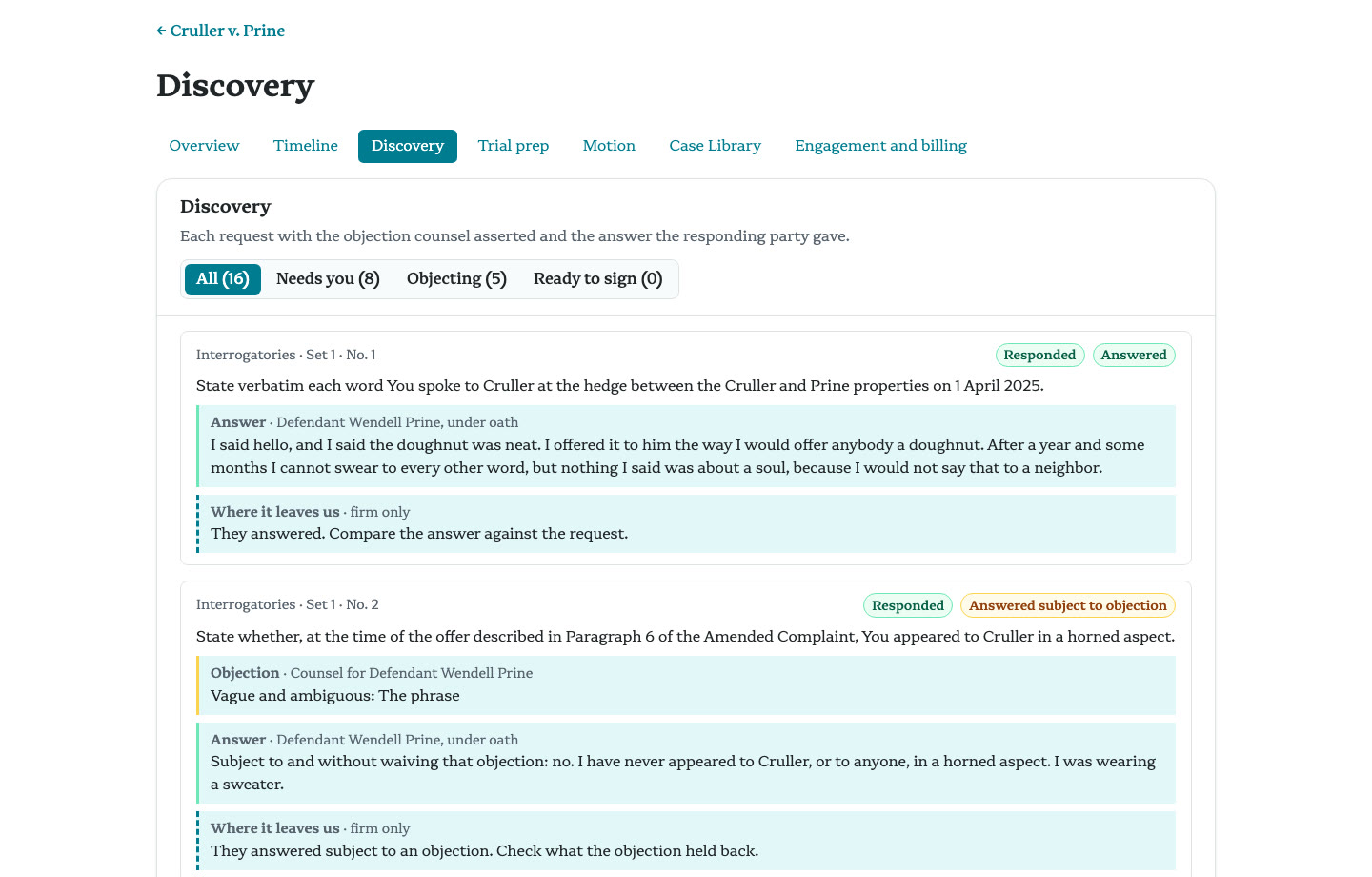This screenshot has height=877, width=1372.
Task: Open the Overview tab
Action: point(204,146)
